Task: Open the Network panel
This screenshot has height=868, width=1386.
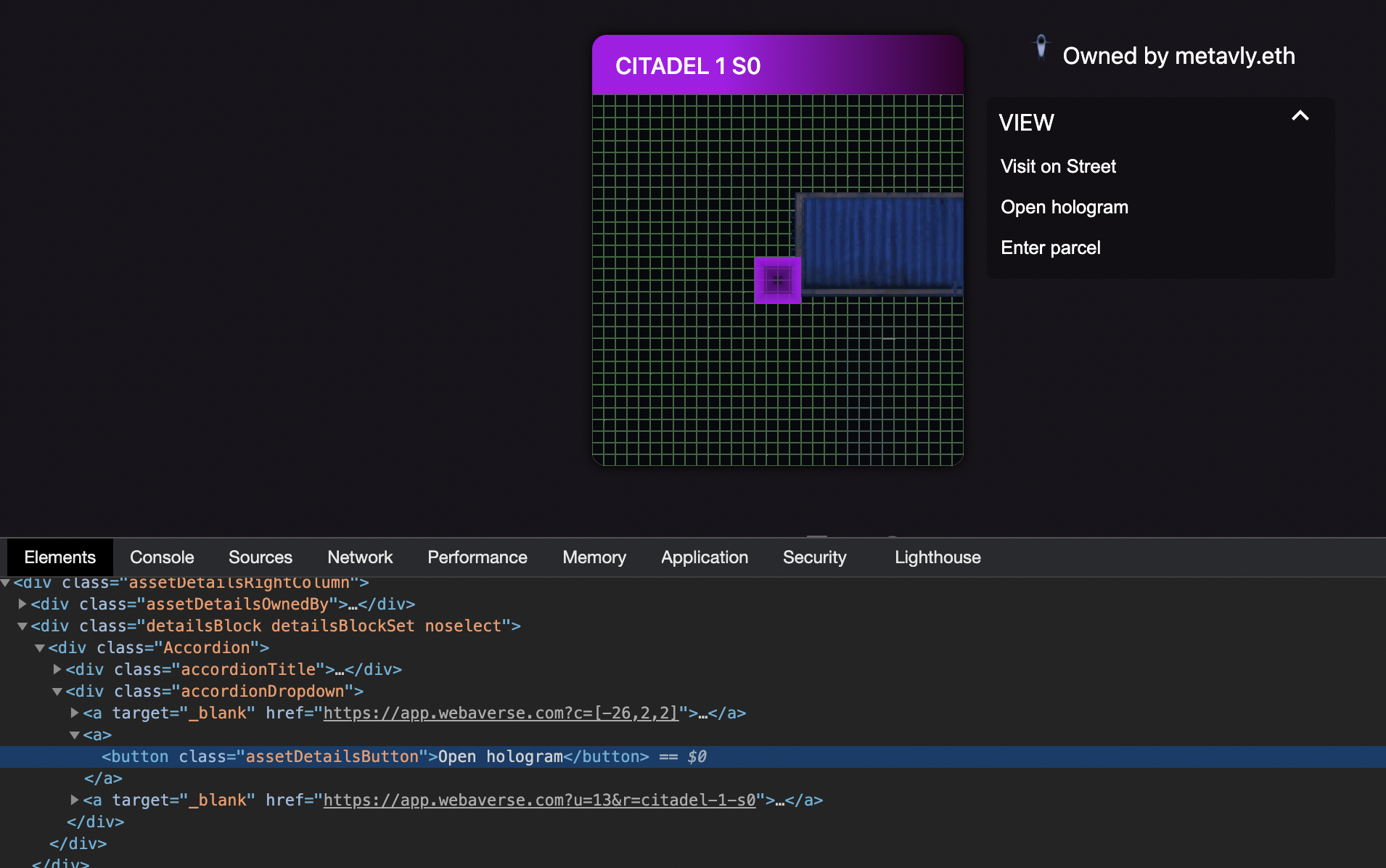Action: click(360, 557)
